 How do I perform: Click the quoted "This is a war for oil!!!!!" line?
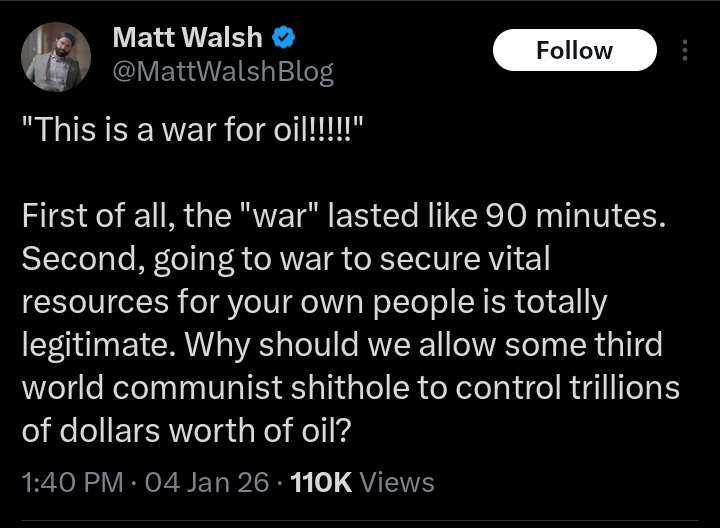193,132
